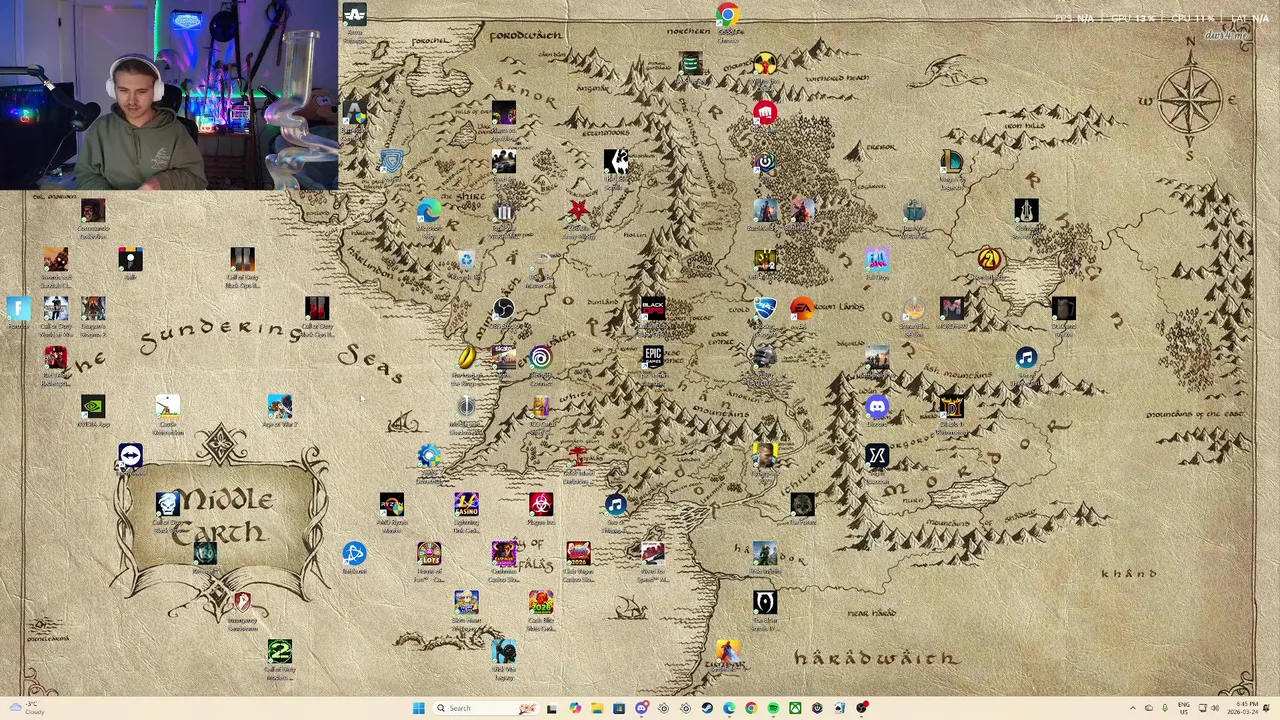Click the Windows Start button
1280x720 pixels.
click(x=418, y=708)
